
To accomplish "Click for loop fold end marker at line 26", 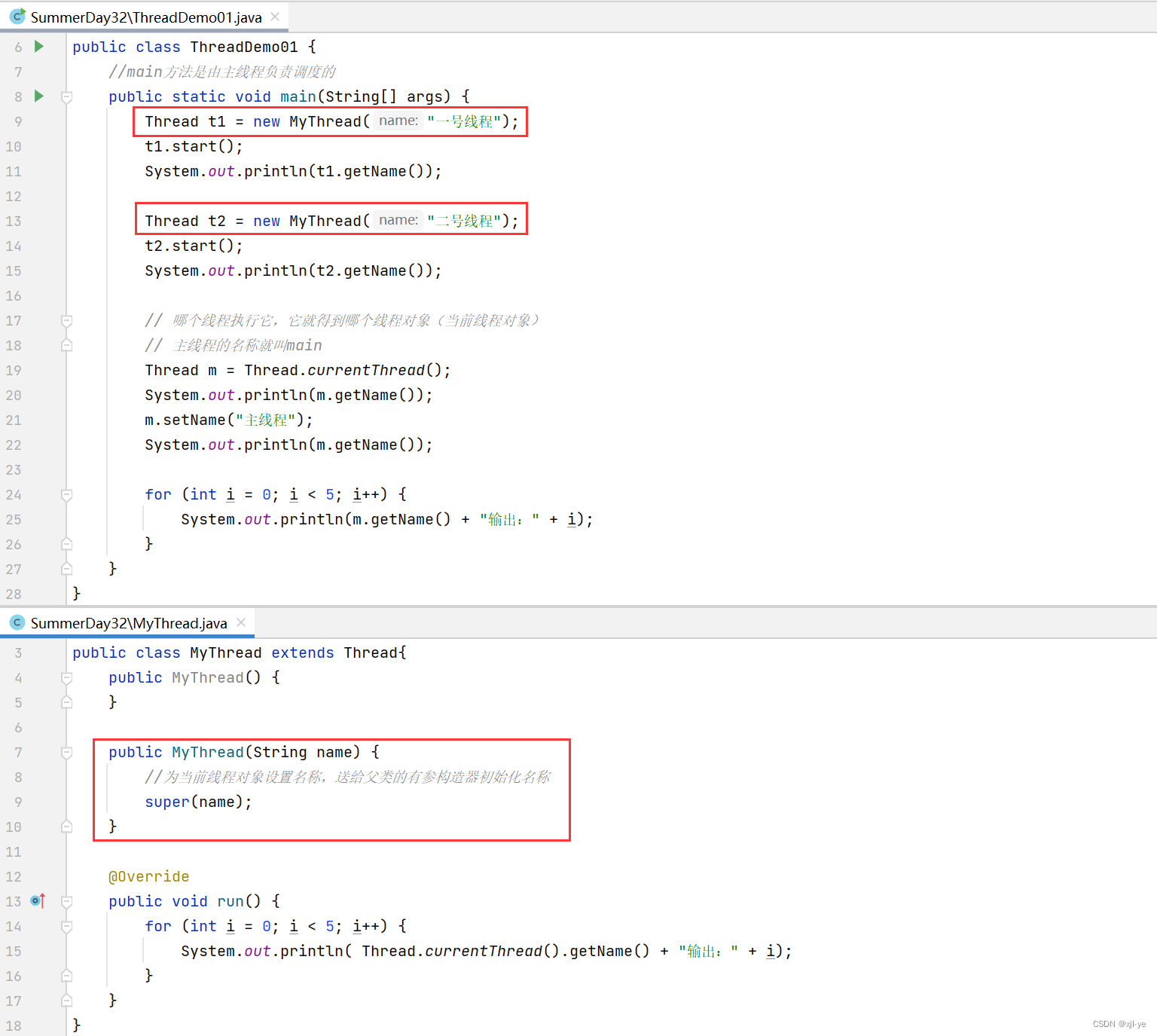I will click(x=66, y=544).
